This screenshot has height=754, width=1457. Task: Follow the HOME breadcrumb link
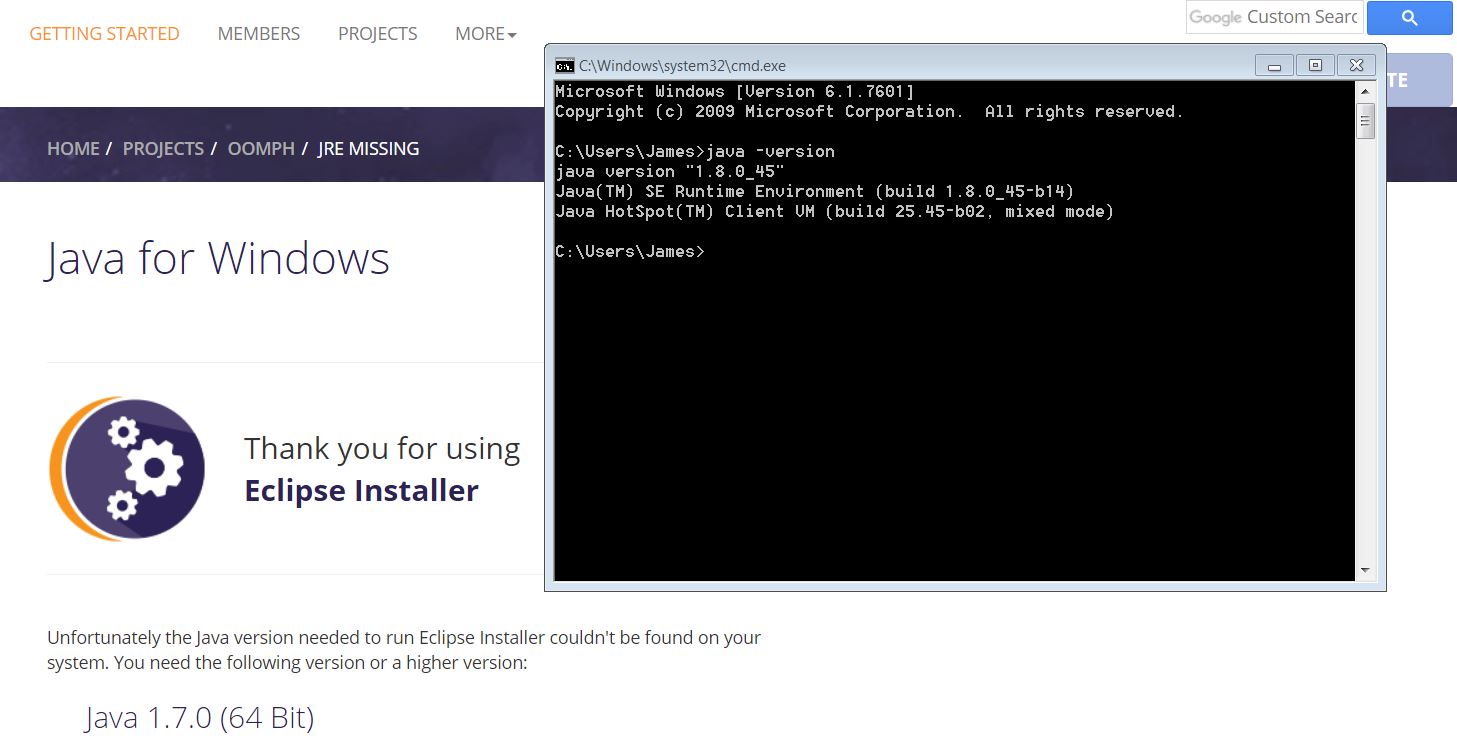(73, 149)
